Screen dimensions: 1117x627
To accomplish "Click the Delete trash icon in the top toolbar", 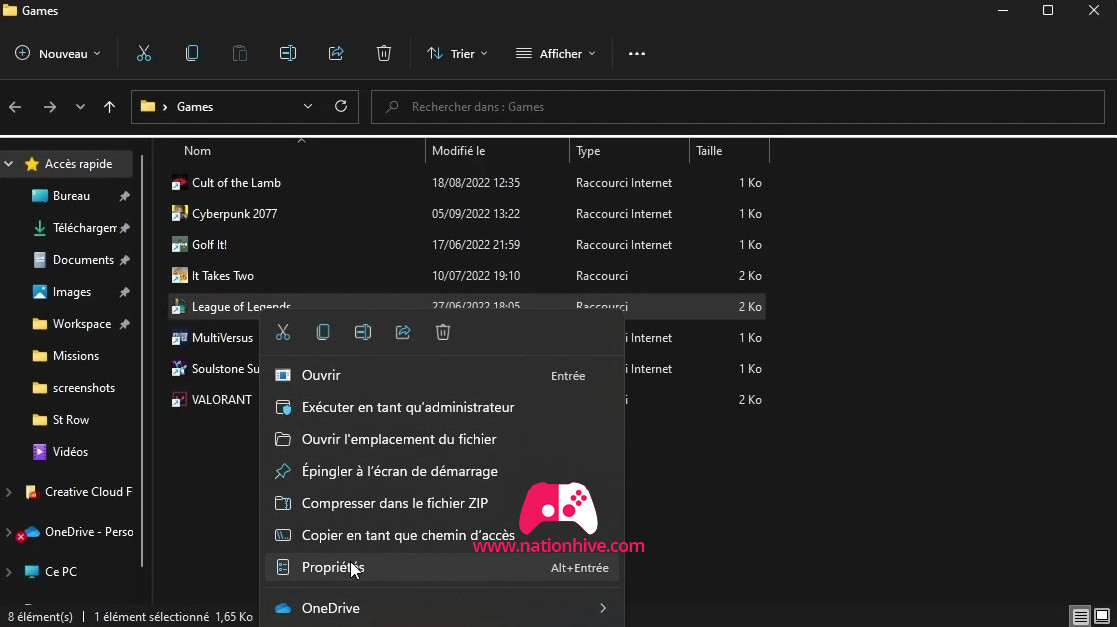I will tap(384, 53).
